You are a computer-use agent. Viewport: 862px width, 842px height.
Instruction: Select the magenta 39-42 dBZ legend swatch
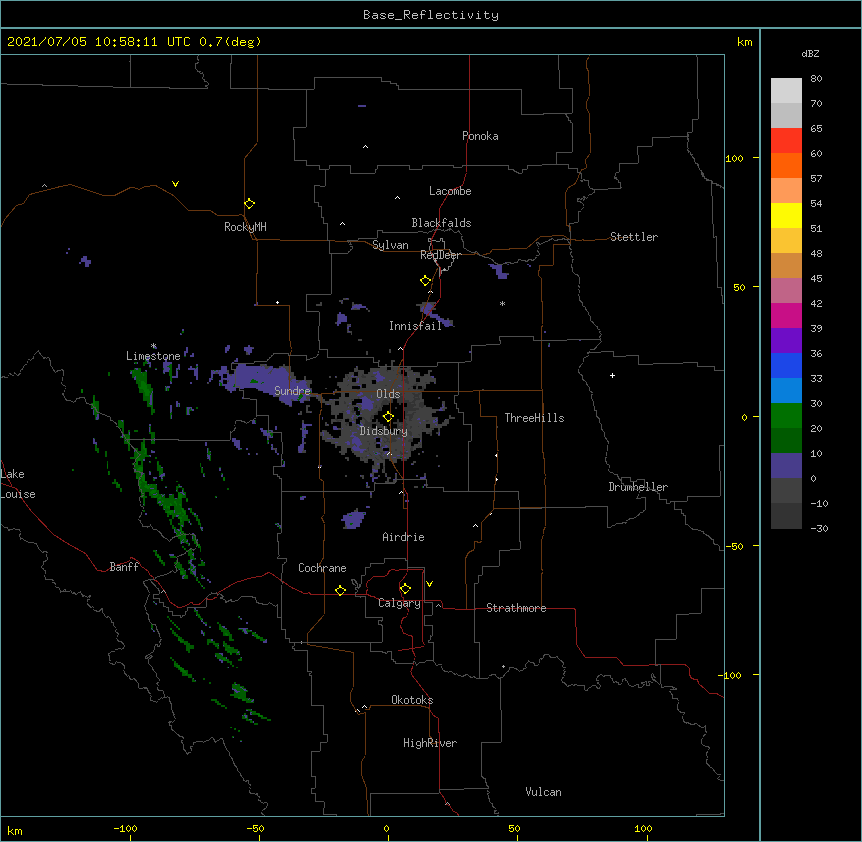pyautogui.click(x=786, y=315)
